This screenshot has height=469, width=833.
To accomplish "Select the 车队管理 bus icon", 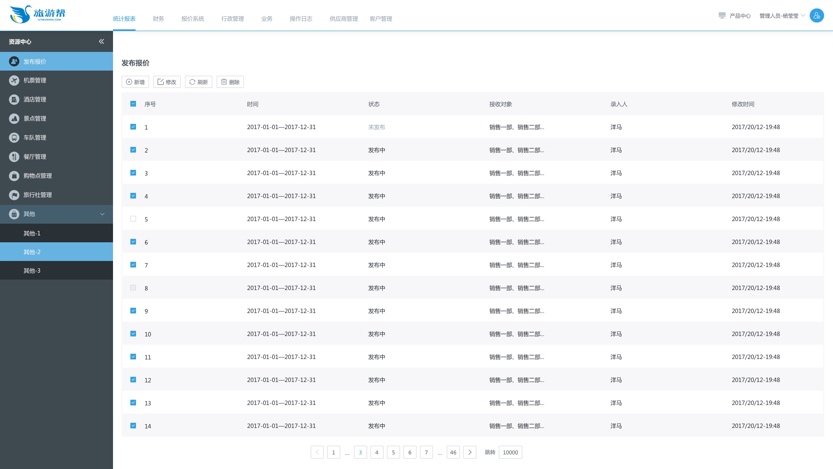I will tap(14, 137).
